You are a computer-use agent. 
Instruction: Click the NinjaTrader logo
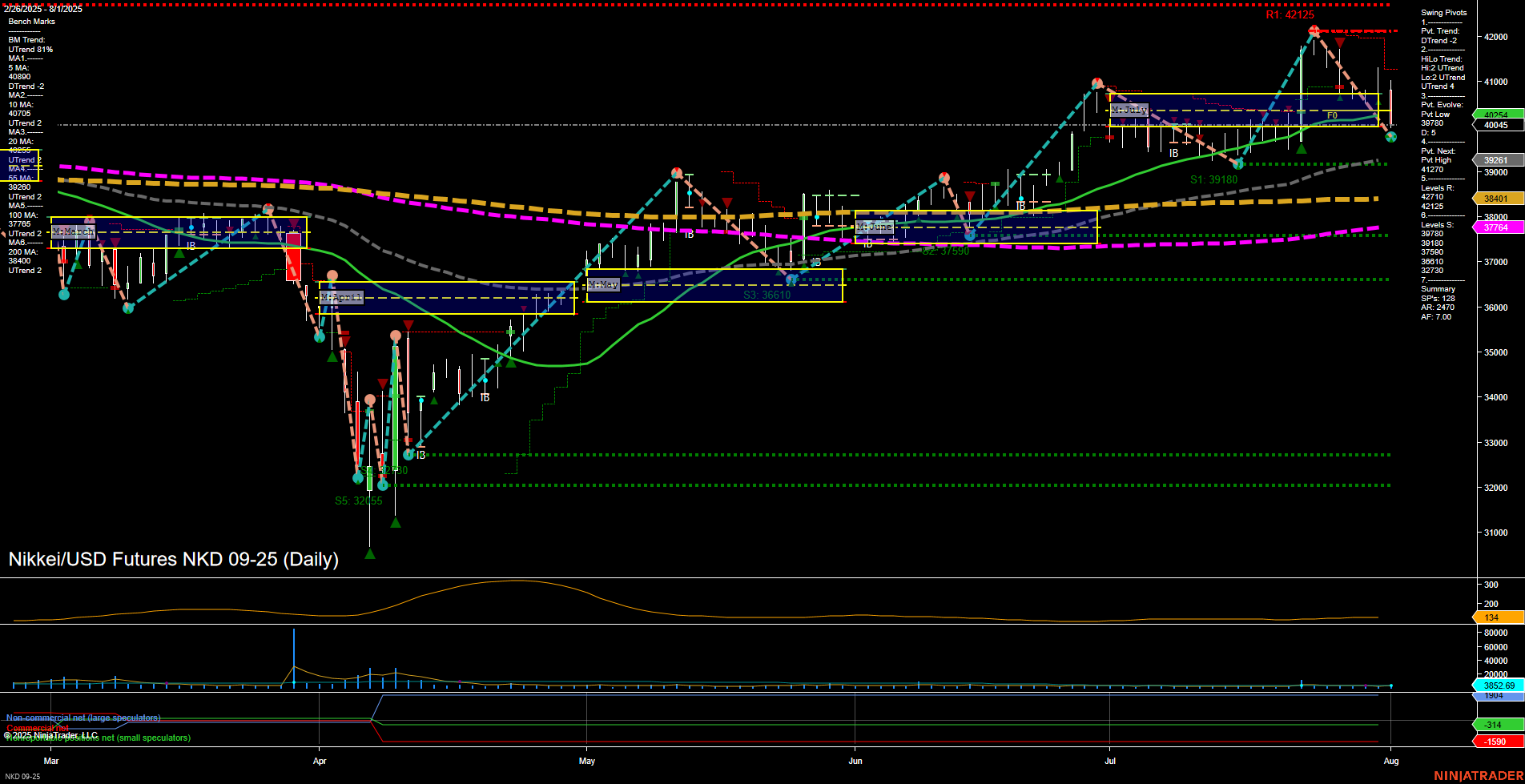[1478, 776]
